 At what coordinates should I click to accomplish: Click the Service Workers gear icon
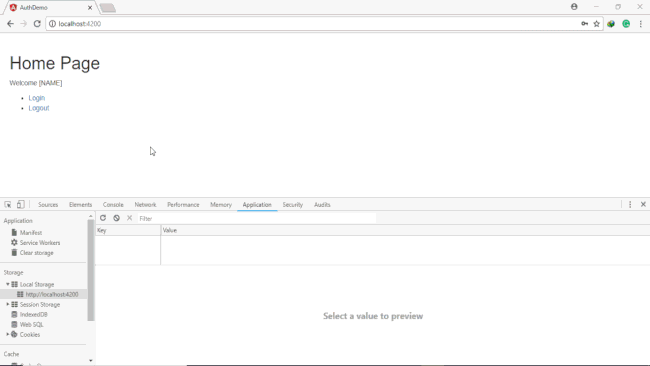(14, 242)
